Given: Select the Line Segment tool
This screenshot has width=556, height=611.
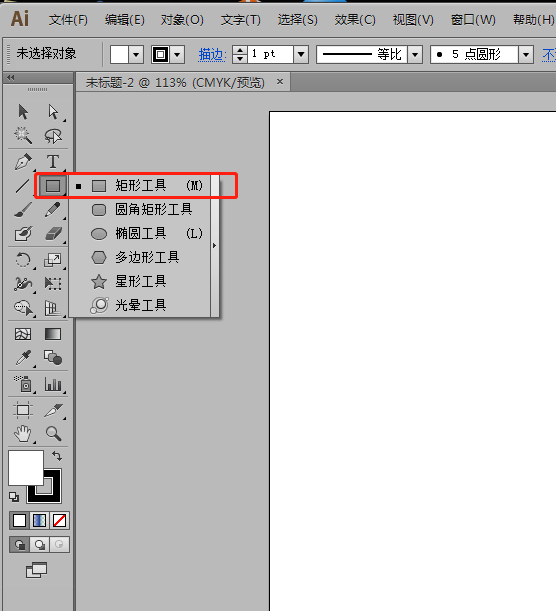Looking at the screenshot, I should point(22,186).
